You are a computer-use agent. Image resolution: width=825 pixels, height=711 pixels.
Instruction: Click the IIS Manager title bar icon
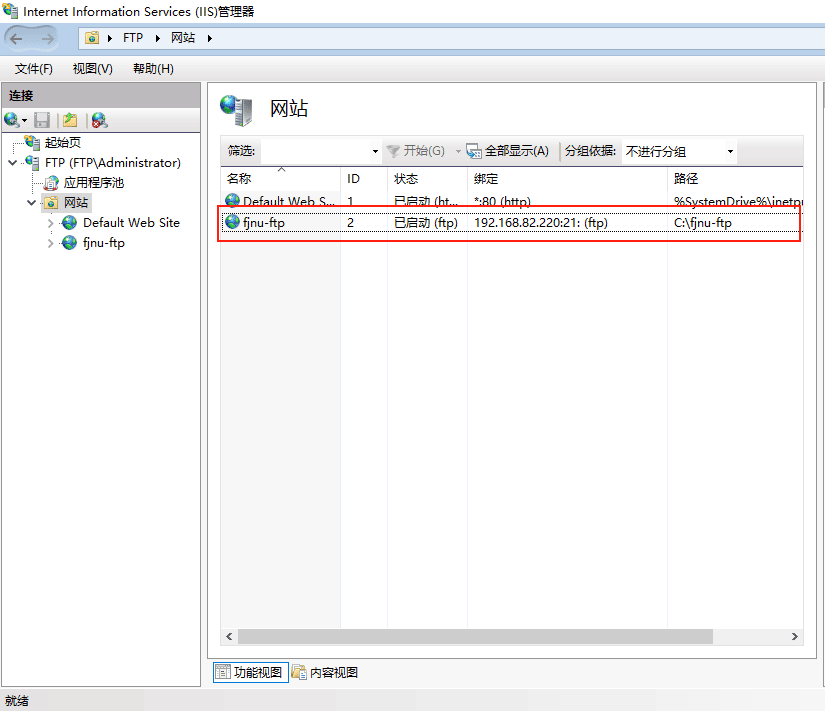10,11
